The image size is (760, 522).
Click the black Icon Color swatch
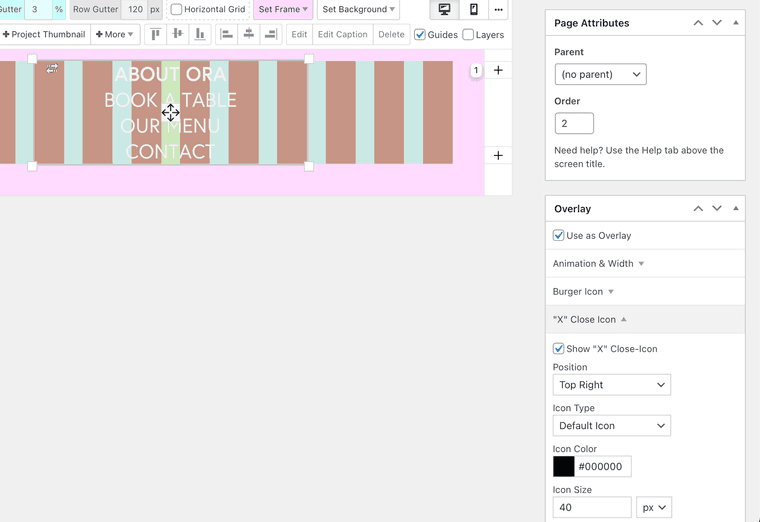point(564,466)
